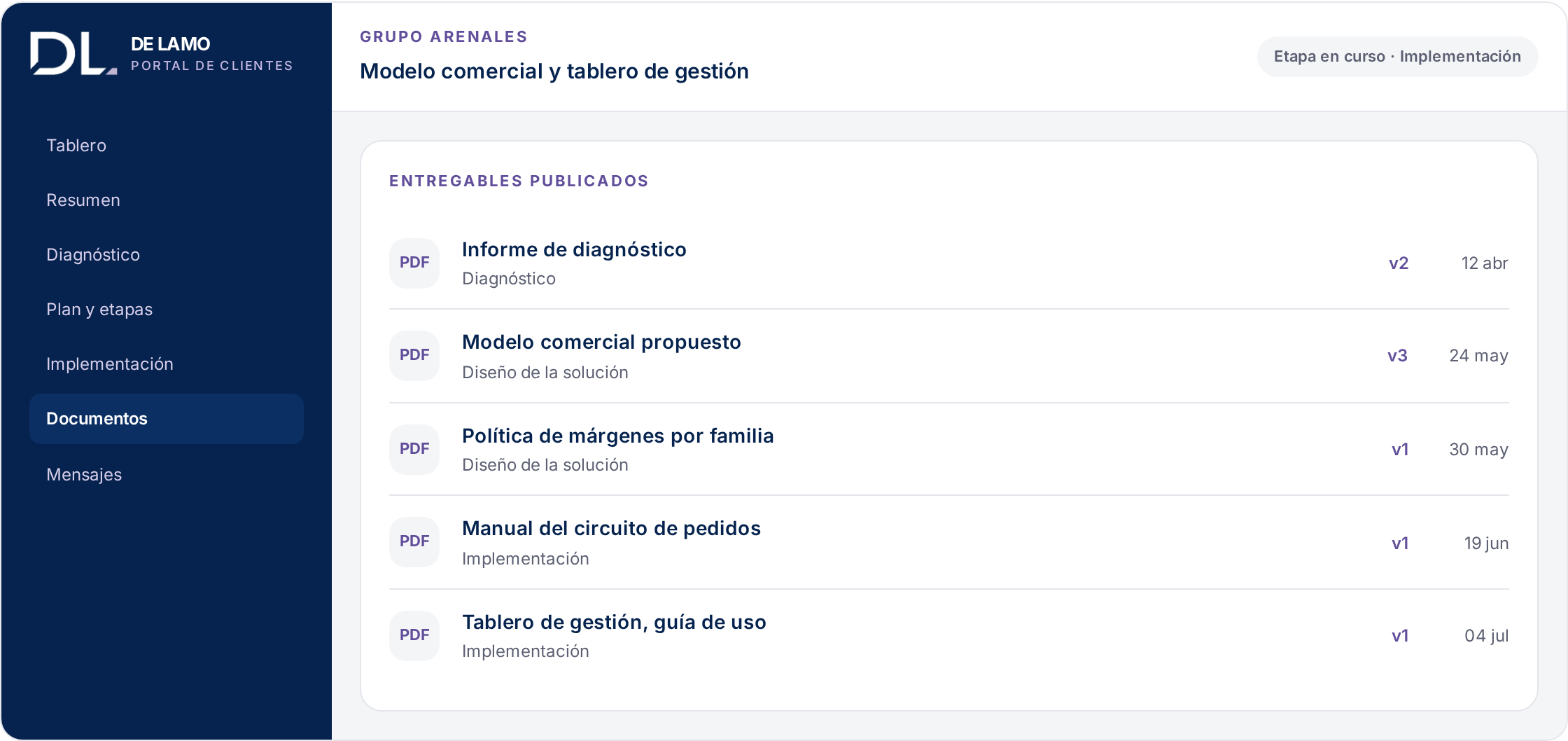Click the 19 jun date
Screen dimensions: 1568x741
pyautogui.click(x=1486, y=543)
